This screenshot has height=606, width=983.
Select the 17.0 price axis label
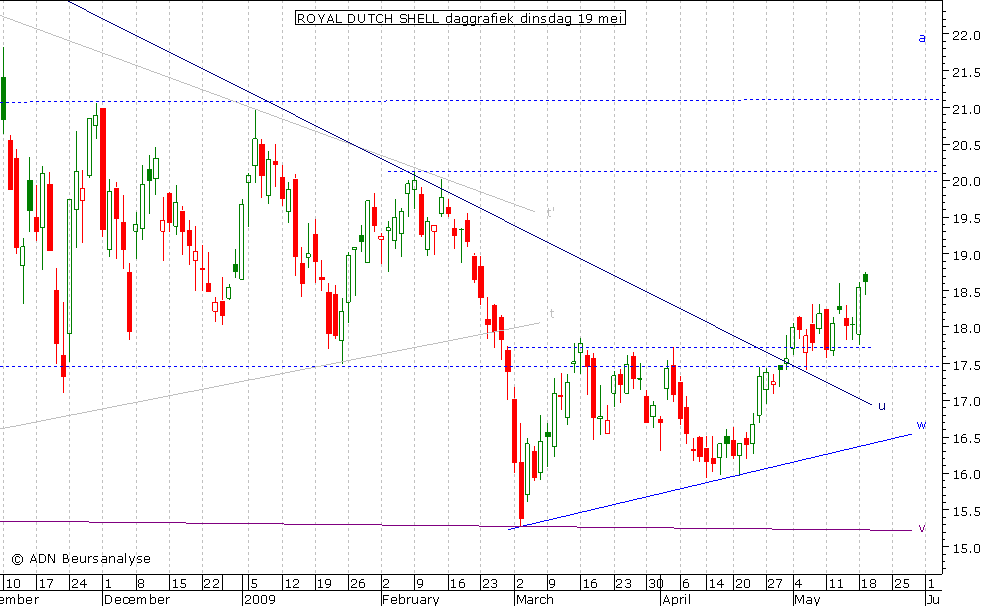[x=965, y=402]
